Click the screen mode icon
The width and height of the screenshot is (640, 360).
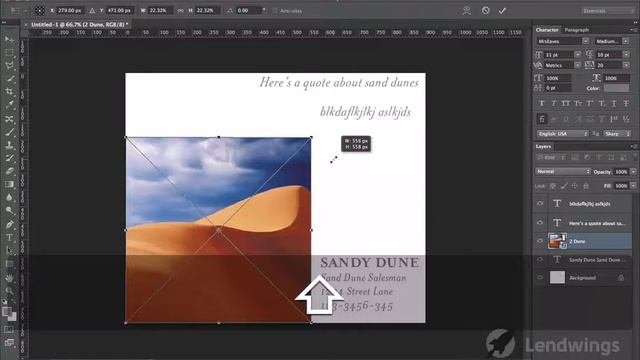point(9,342)
